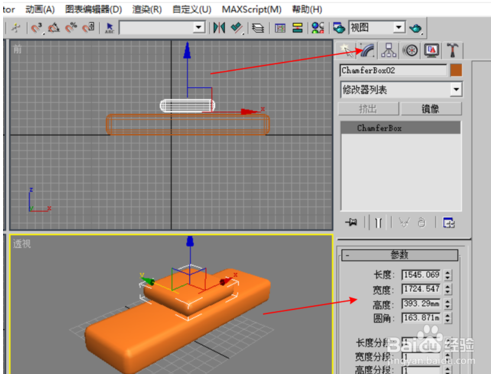The image size is (491, 374).
Task: Click the 前 viewport label
Action: (x=17, y=50)
